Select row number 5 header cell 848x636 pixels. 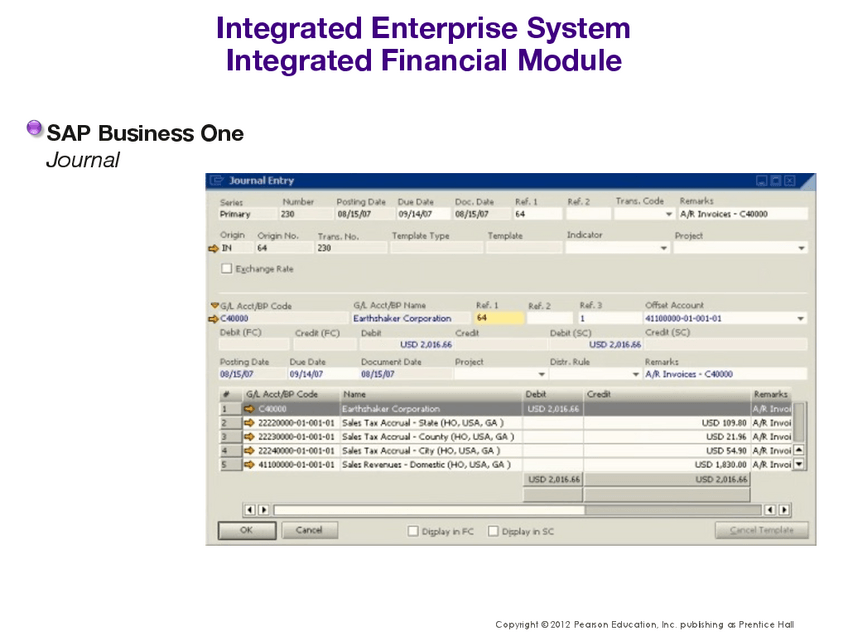[230, 465]
